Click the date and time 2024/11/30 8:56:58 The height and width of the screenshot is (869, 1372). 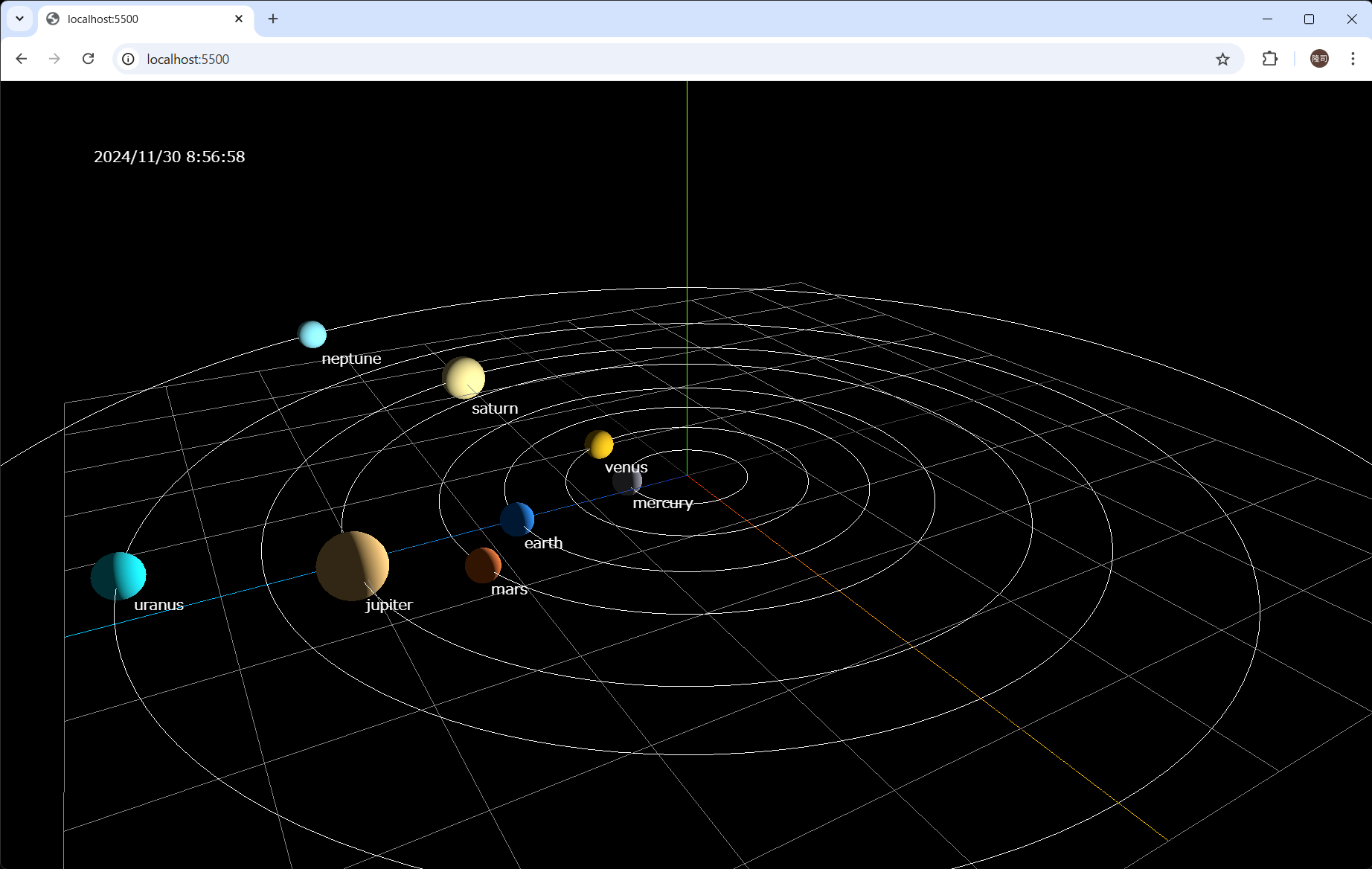point(169,156)
